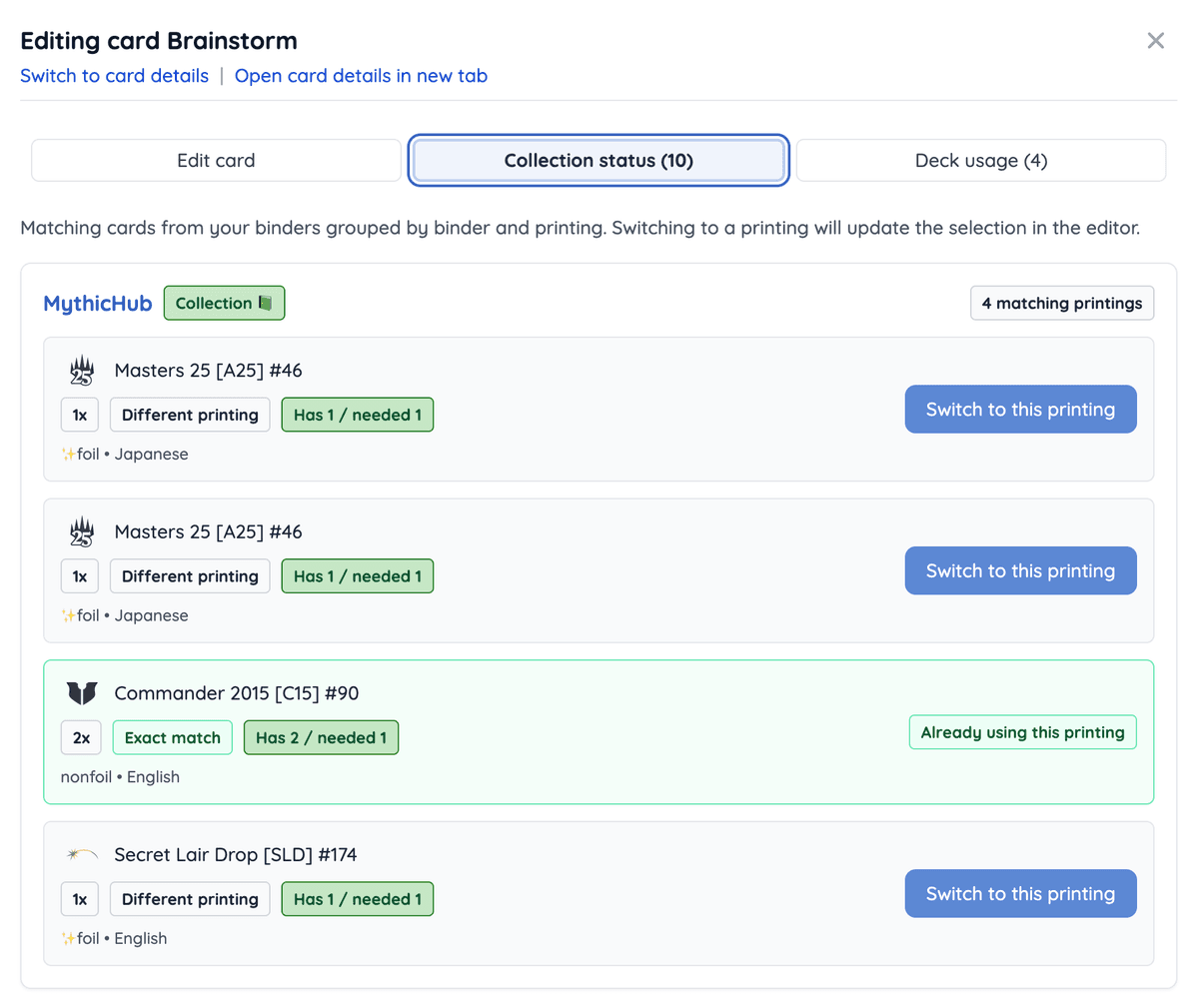The width and height of the screenshot is (1199, 1008).
Task: Switch to the Edit card tab
Action: 216,161
